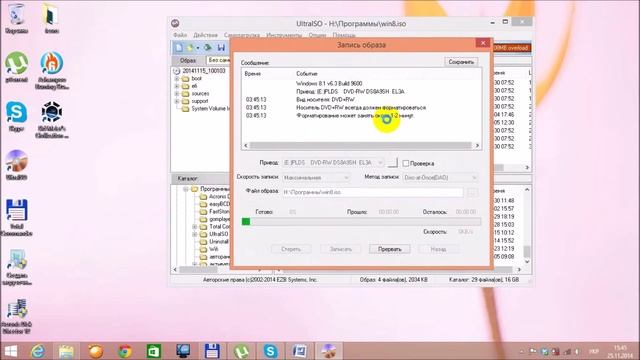This screenshot has height=360, width=640.
Task: Select the Ashampoo Burning Studio desktop icon
Action: (x=51, y=71)
